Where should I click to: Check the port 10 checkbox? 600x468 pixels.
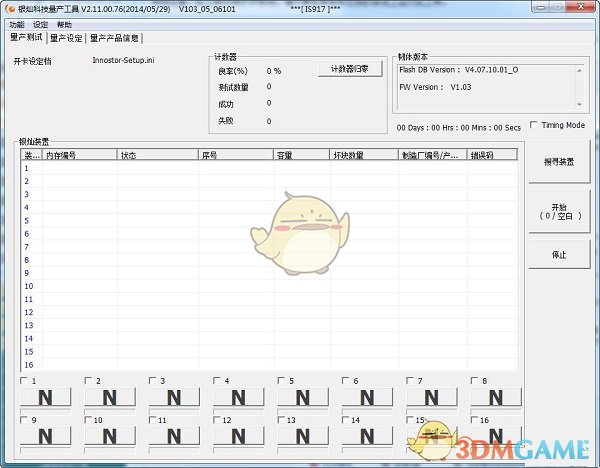(x=88, y=420)
